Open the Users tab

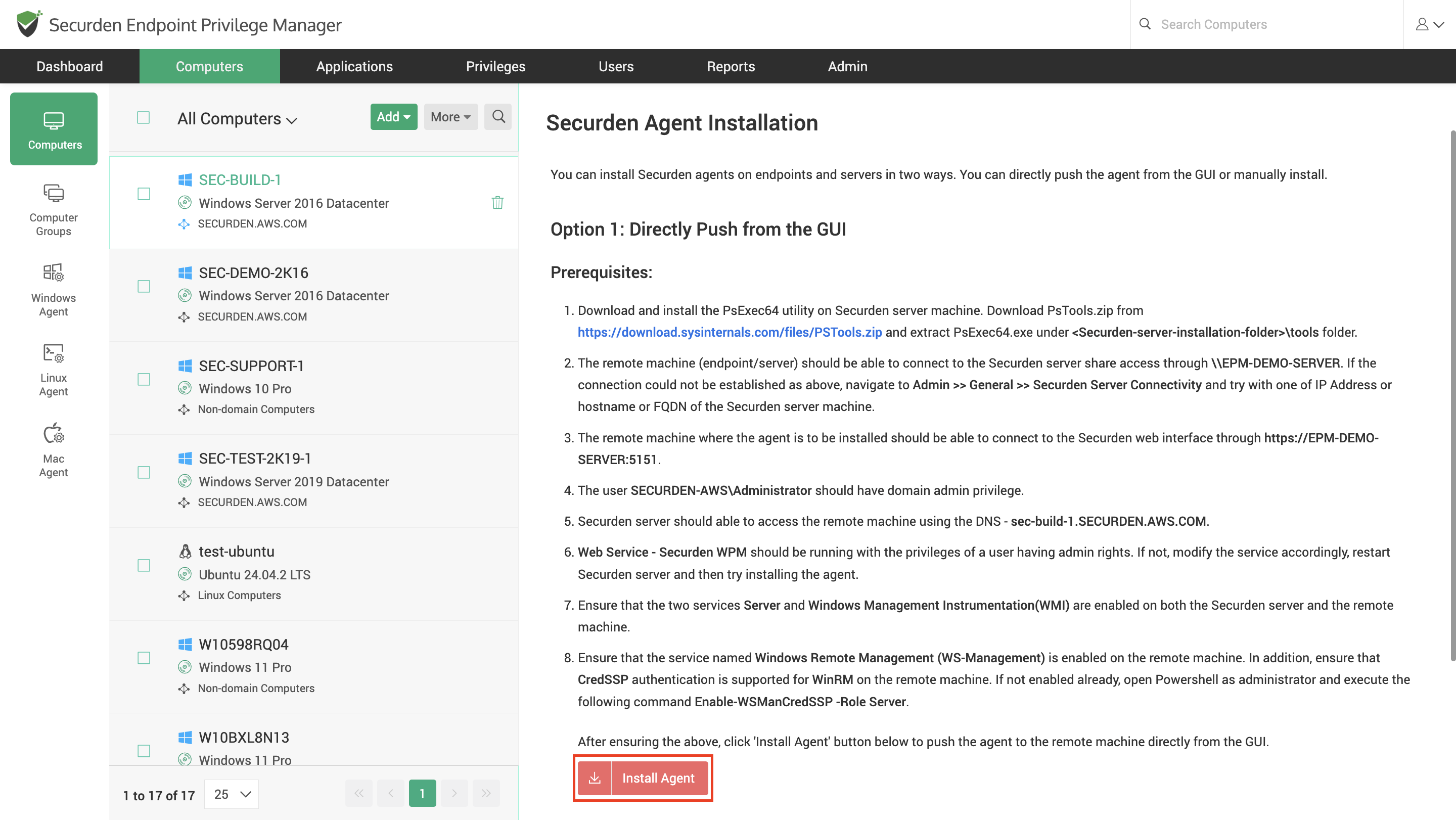[616, 66]
